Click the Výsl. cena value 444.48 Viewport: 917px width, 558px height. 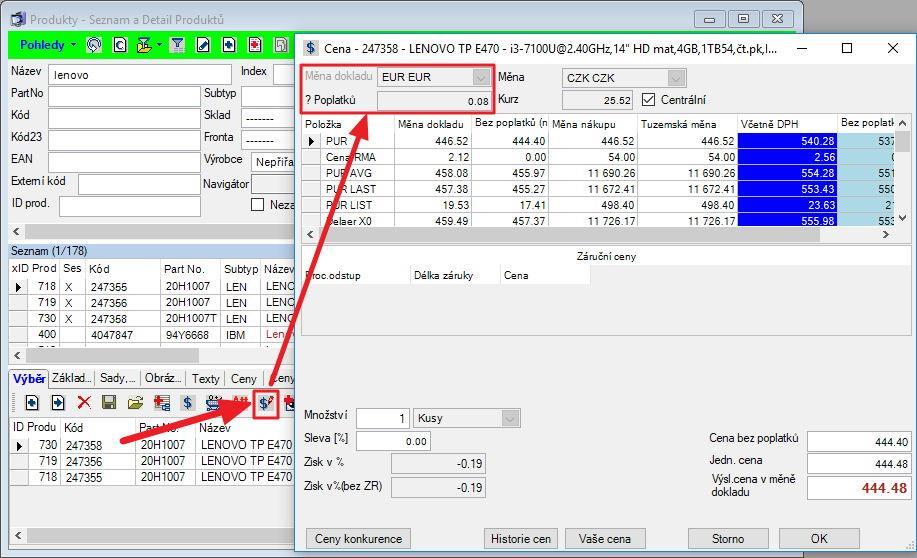point(858,488)
